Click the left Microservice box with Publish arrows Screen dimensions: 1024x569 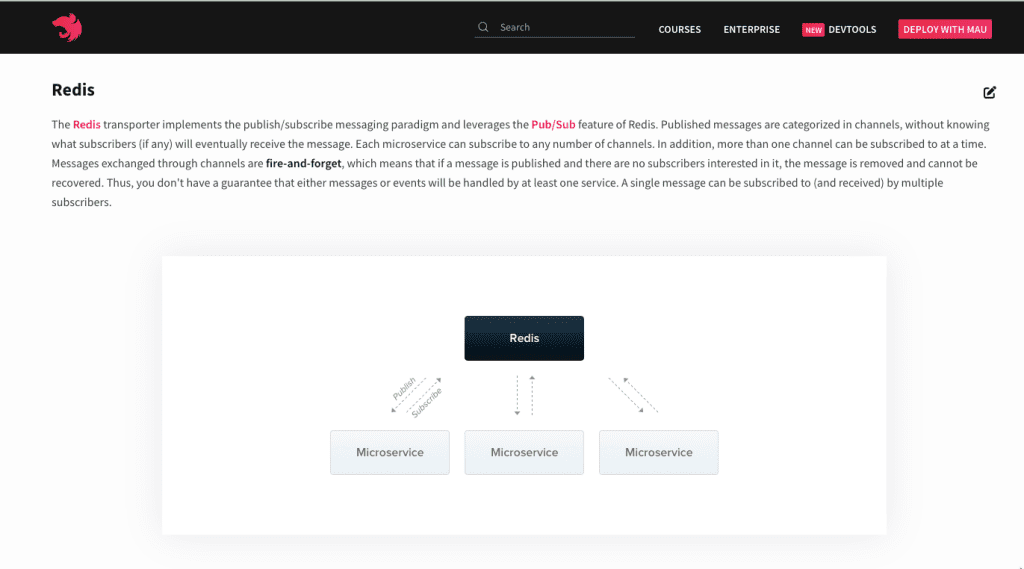[389, 452]
